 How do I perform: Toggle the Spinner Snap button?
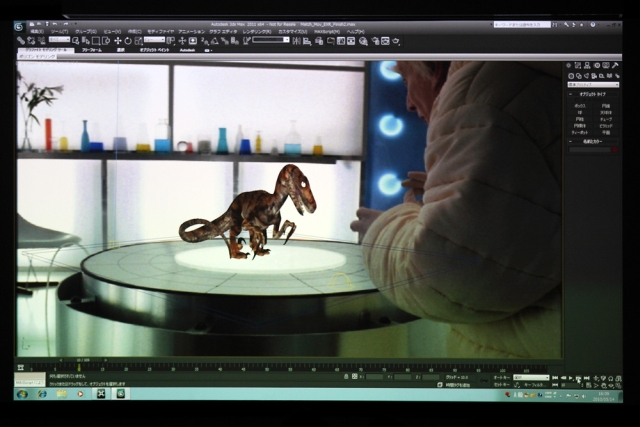(x=235, y=40)
